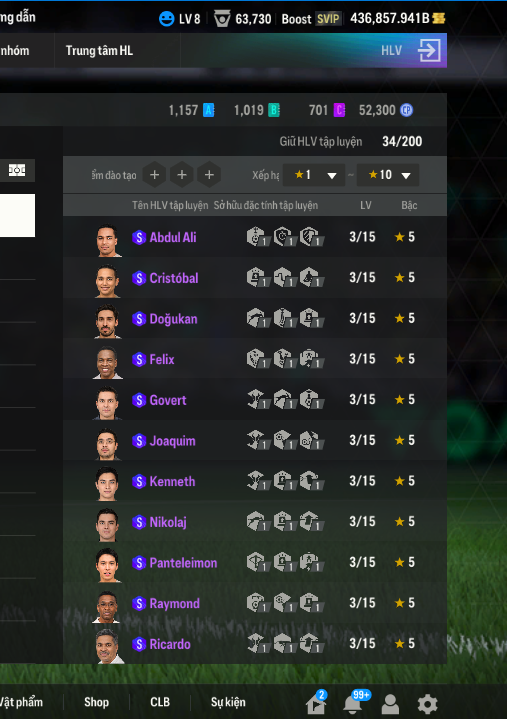The image size is (507, 719).
Task: Add coach to first training slot
Action: click(x=154, y=175)
